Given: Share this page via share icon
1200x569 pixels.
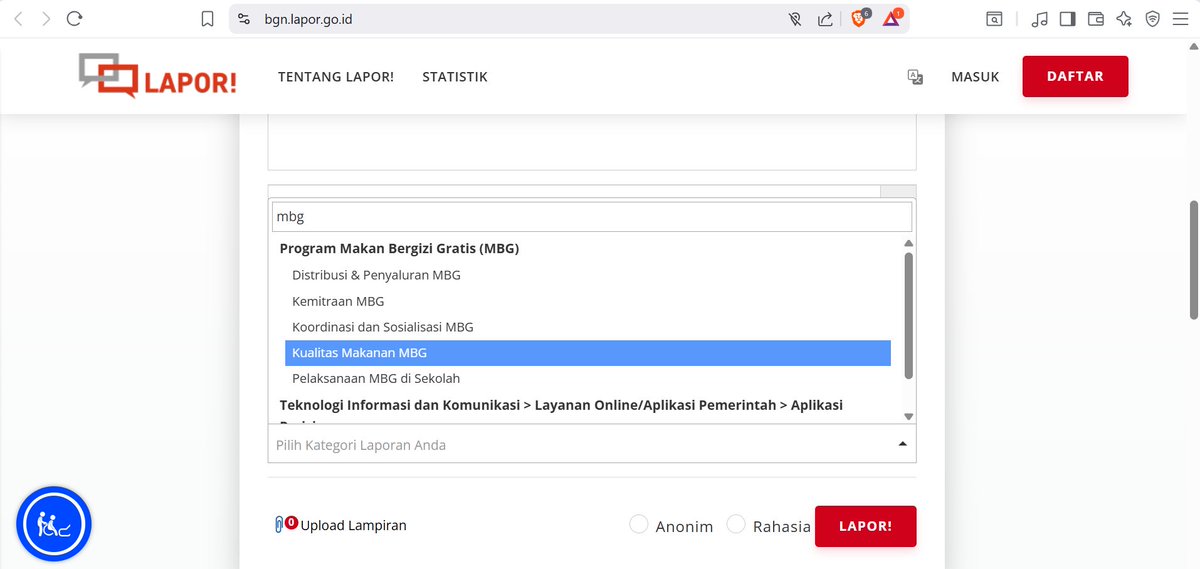Looking at the screenshot, I should pos(825,18).
